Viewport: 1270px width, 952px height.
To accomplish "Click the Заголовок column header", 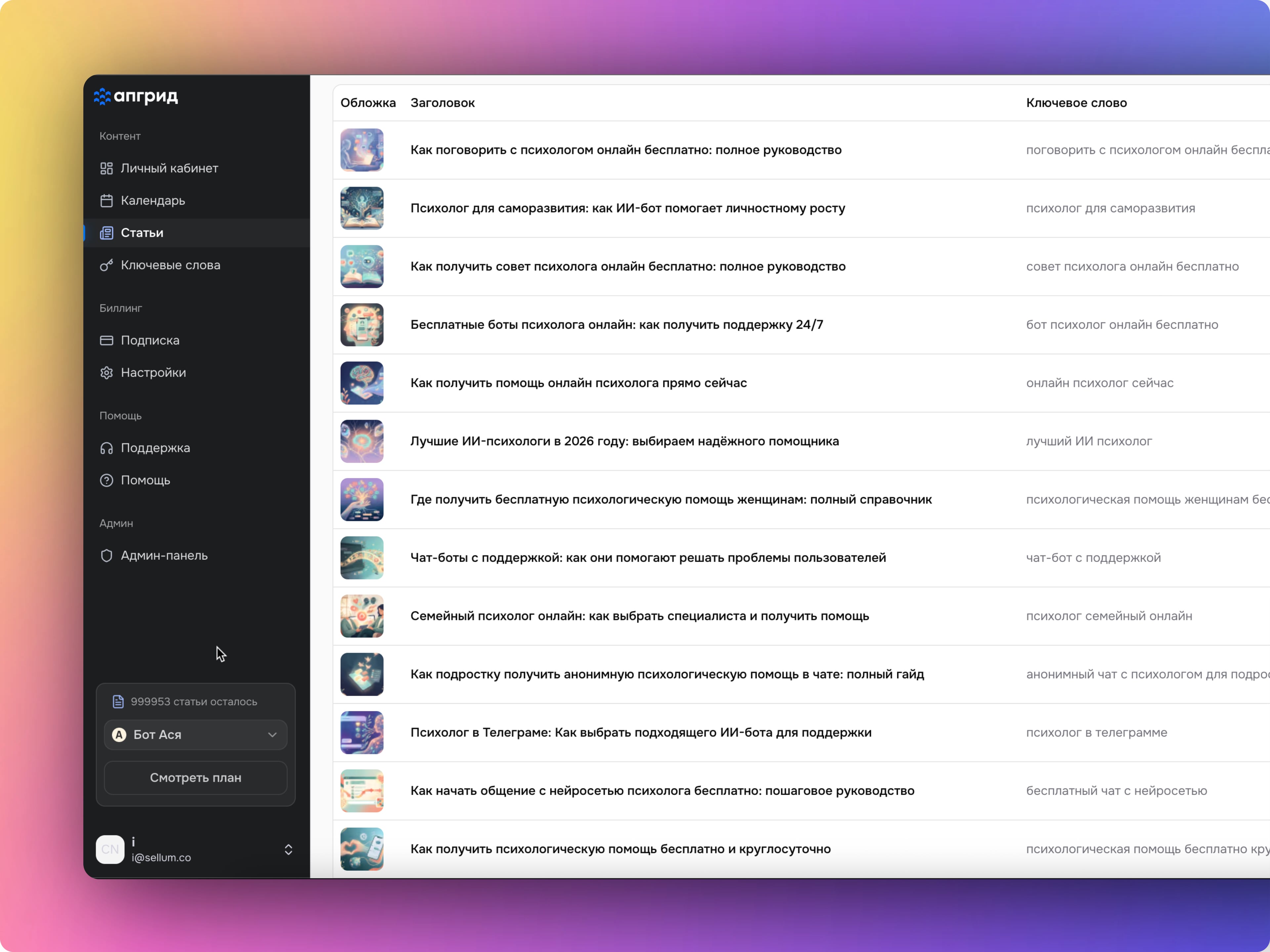I will (x=443, y=103).
